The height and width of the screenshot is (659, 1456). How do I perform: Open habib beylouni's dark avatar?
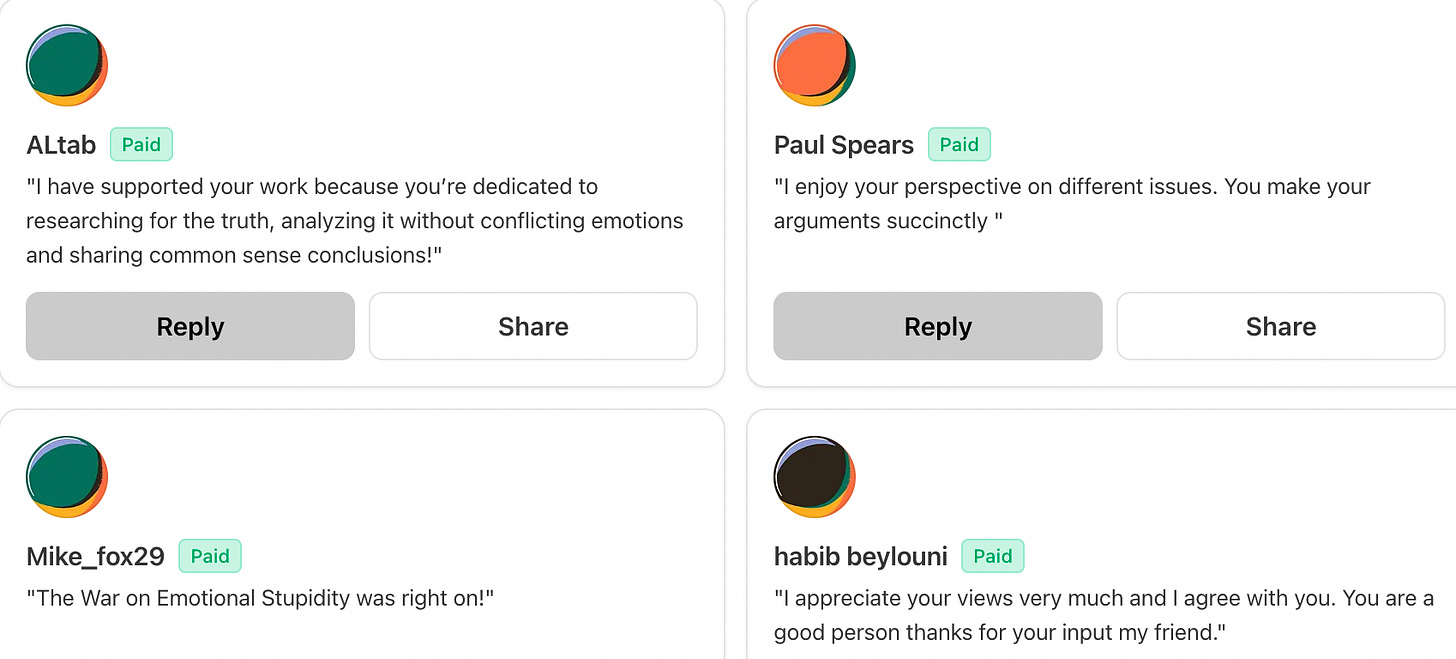814,477
